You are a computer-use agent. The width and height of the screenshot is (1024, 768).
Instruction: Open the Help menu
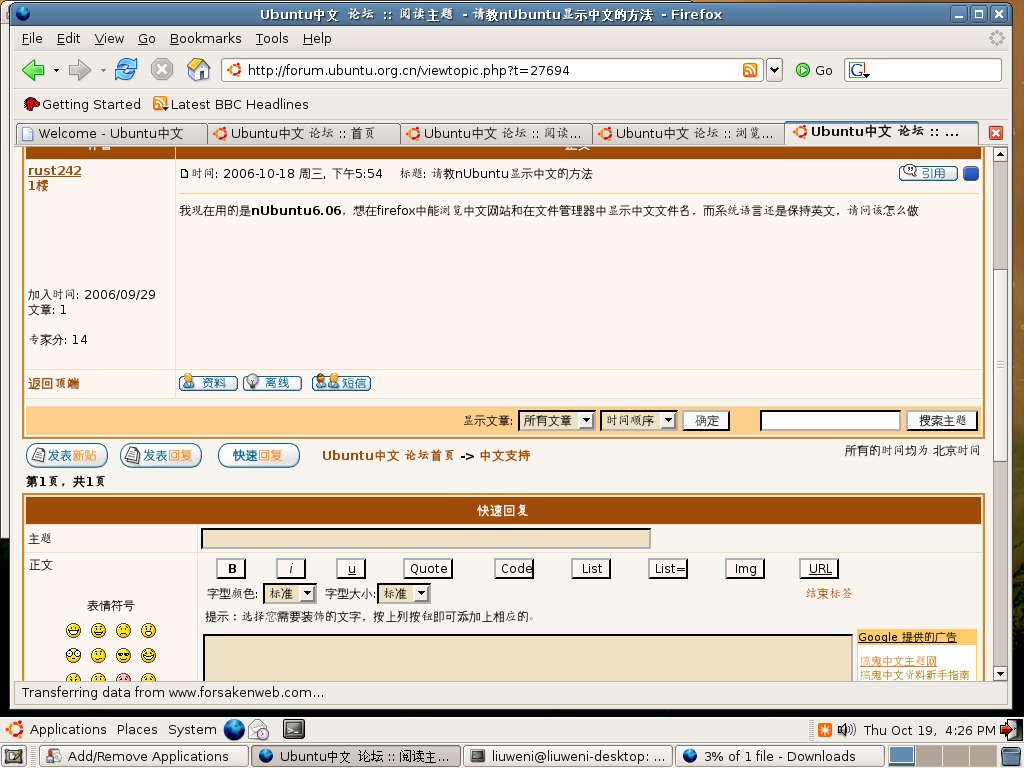click(317, 39)
